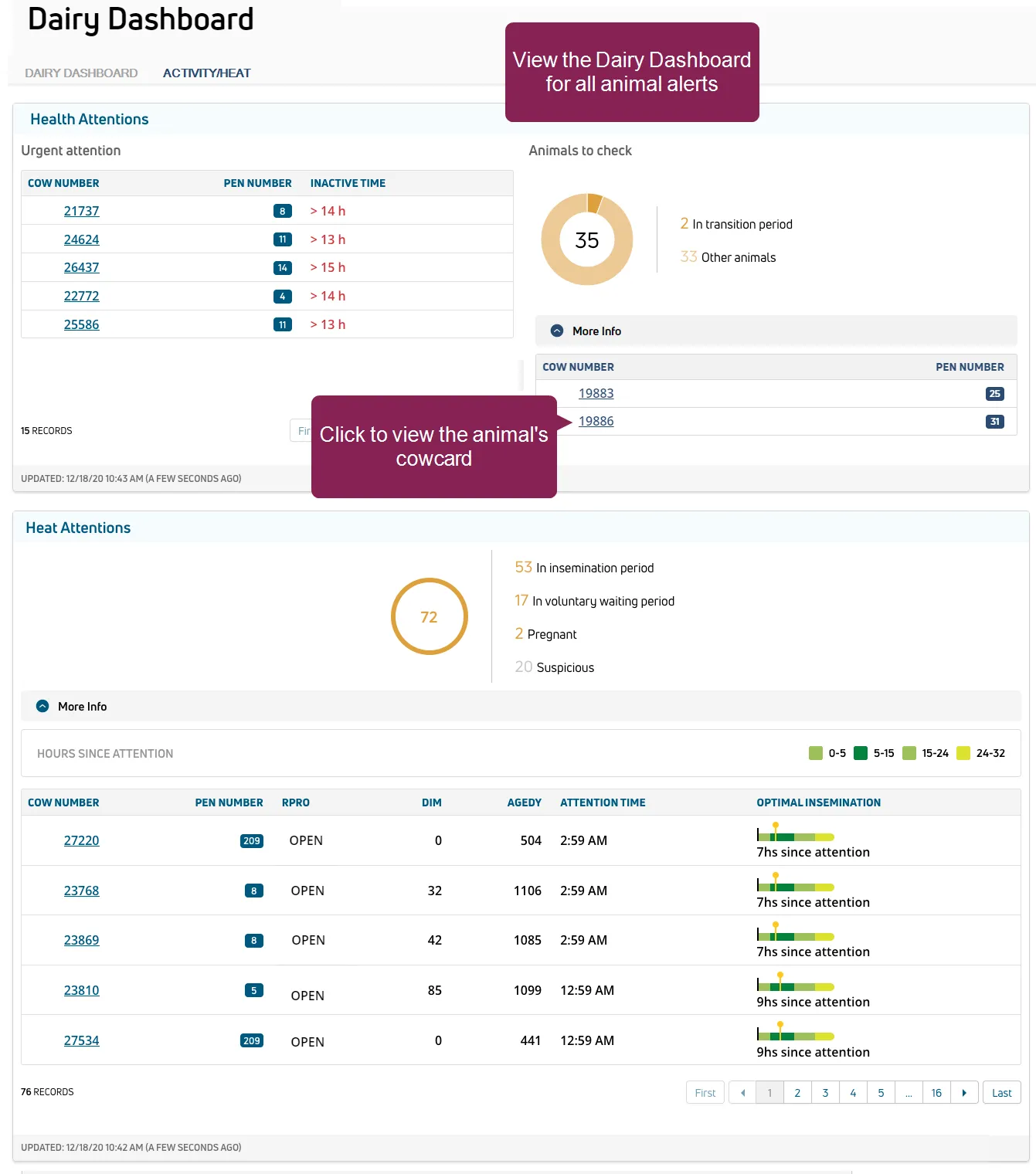Sort by INACTIVE TIME column header
The image size is (1036, 1174).
pos(348,183)
